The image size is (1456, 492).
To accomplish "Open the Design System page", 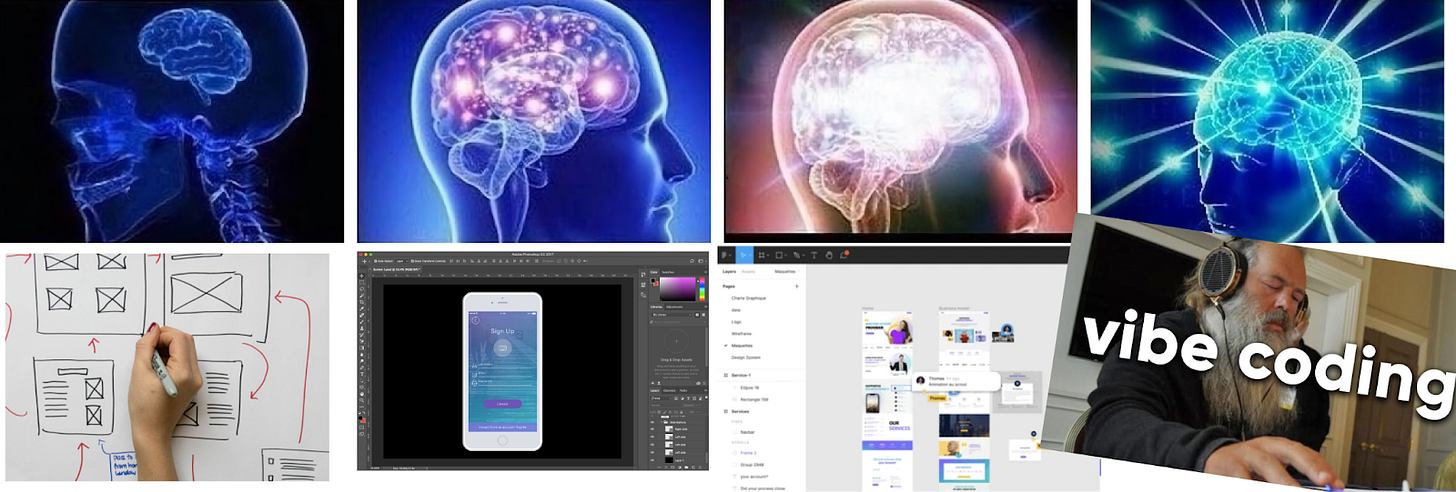I will (746, 358).
